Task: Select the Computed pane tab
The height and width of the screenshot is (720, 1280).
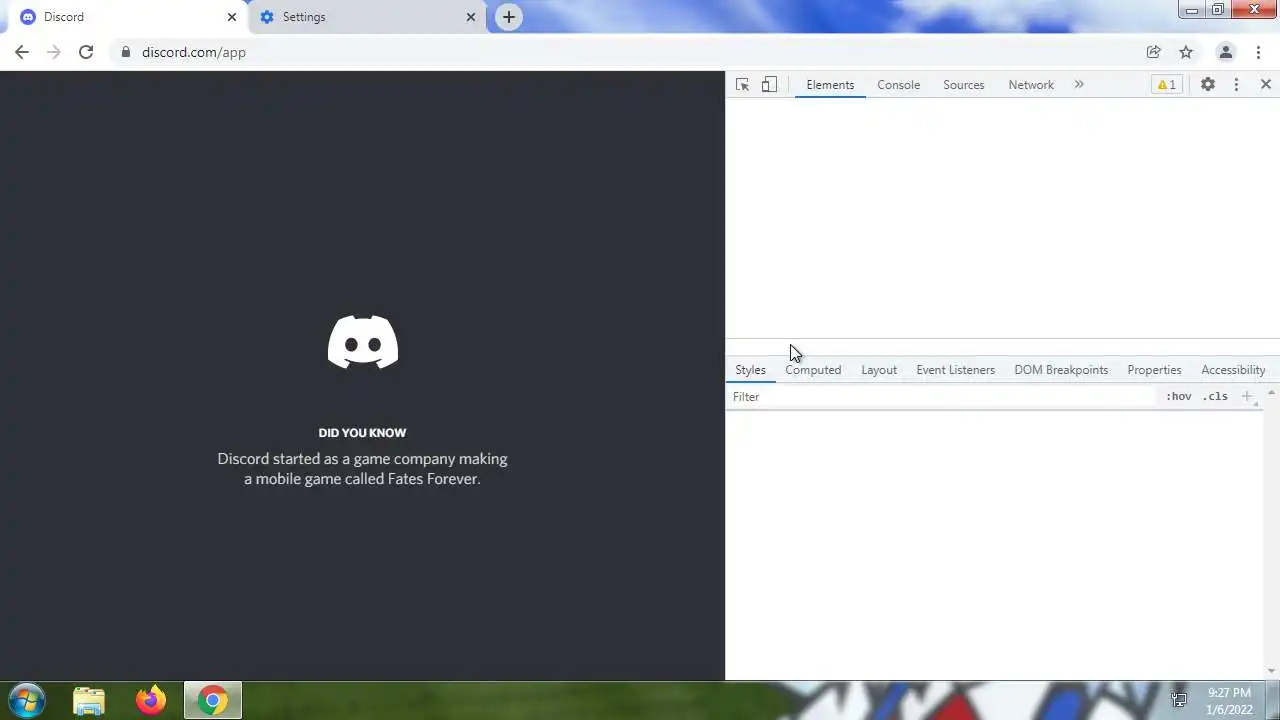Action: (813, 370)
